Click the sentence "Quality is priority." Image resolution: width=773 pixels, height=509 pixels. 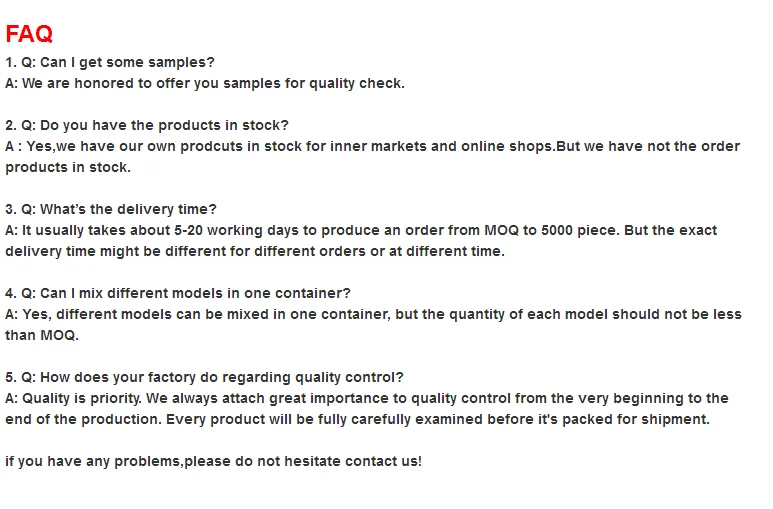(x=88, y=398)
